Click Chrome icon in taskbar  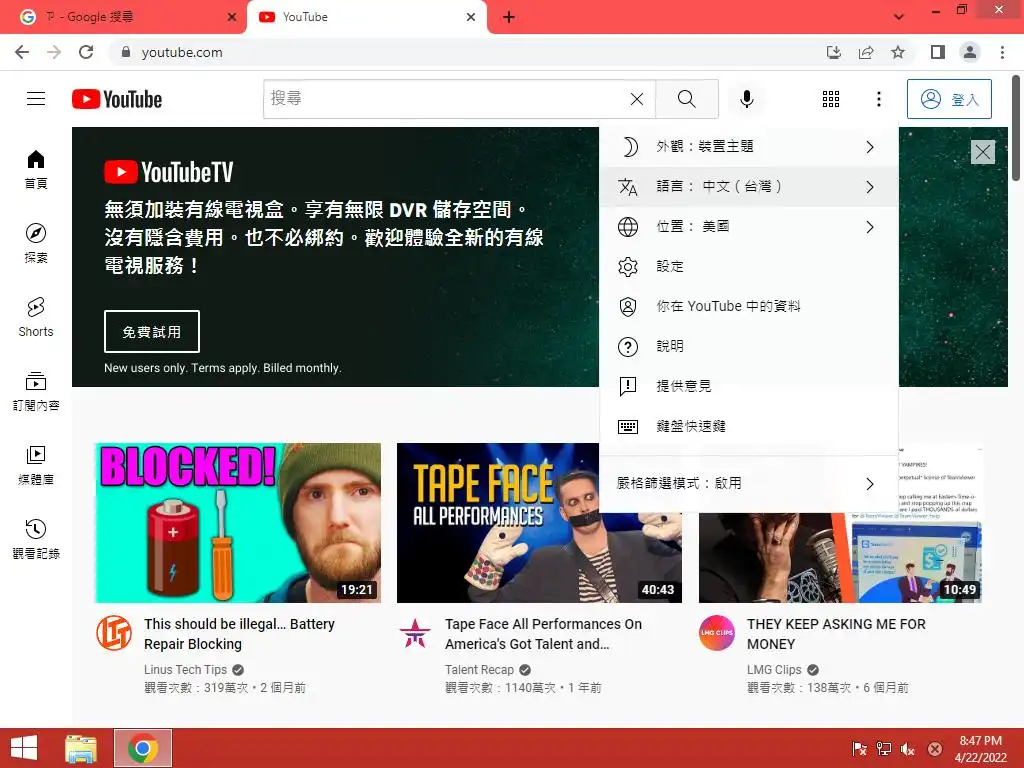point(143,748)
